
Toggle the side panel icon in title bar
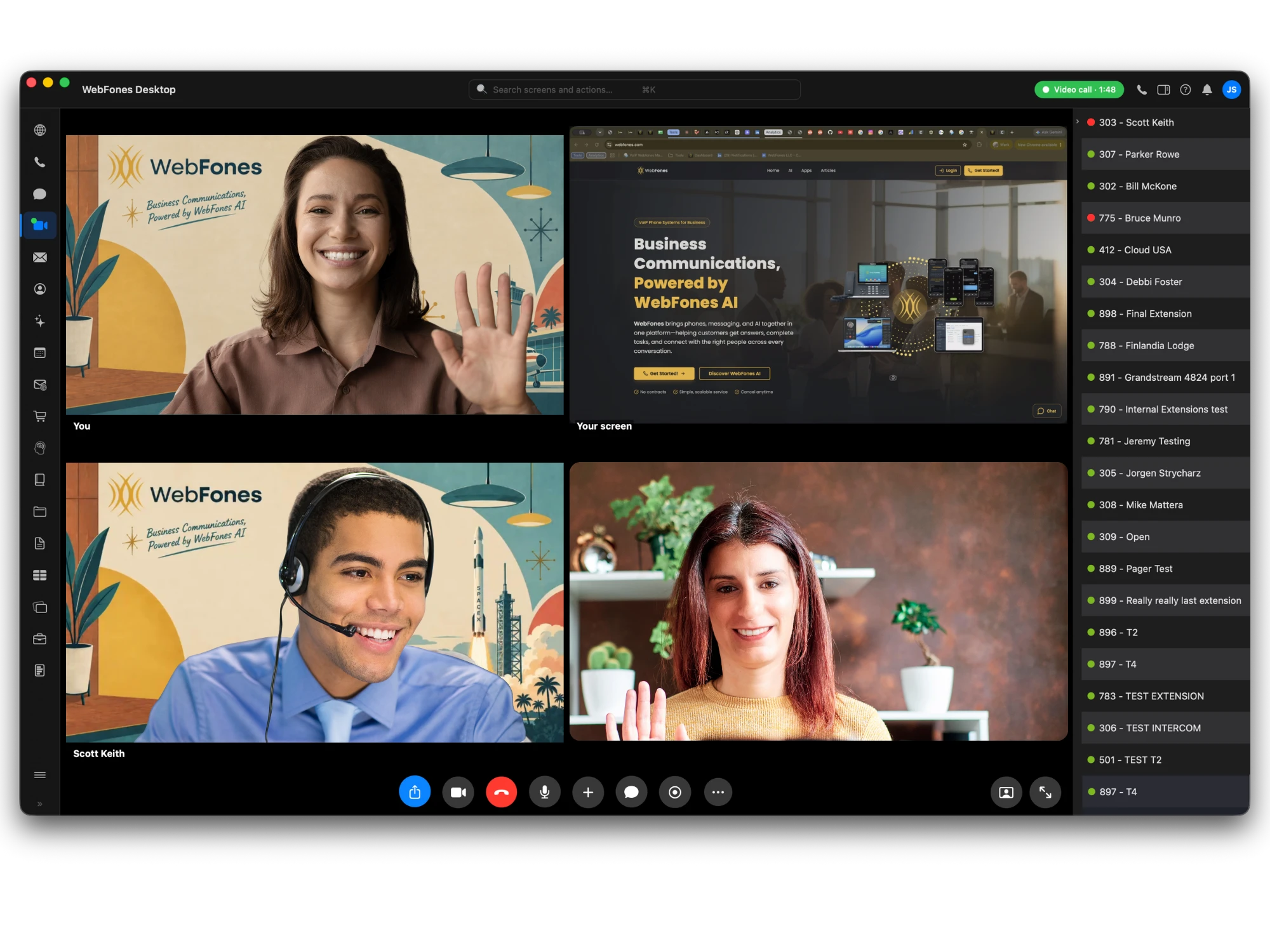click(x=1163, y=89)
